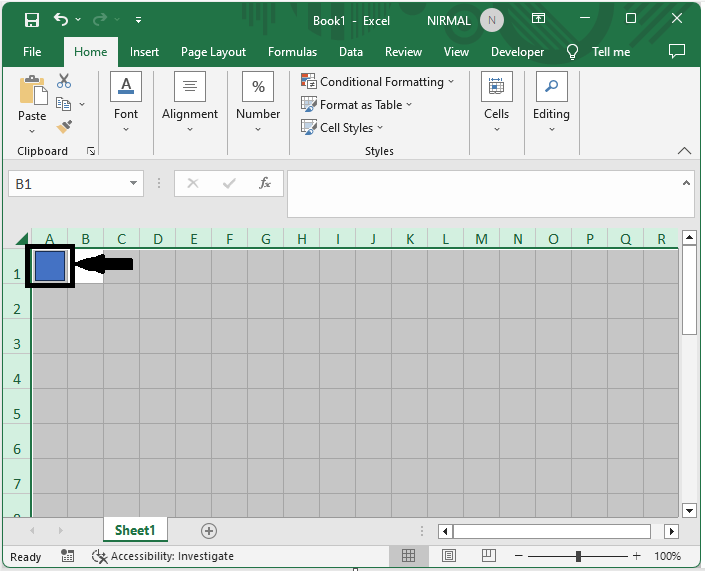Screen dimensions: 705x571
Task: Open the File tab
Action: (x=32, y=52)
